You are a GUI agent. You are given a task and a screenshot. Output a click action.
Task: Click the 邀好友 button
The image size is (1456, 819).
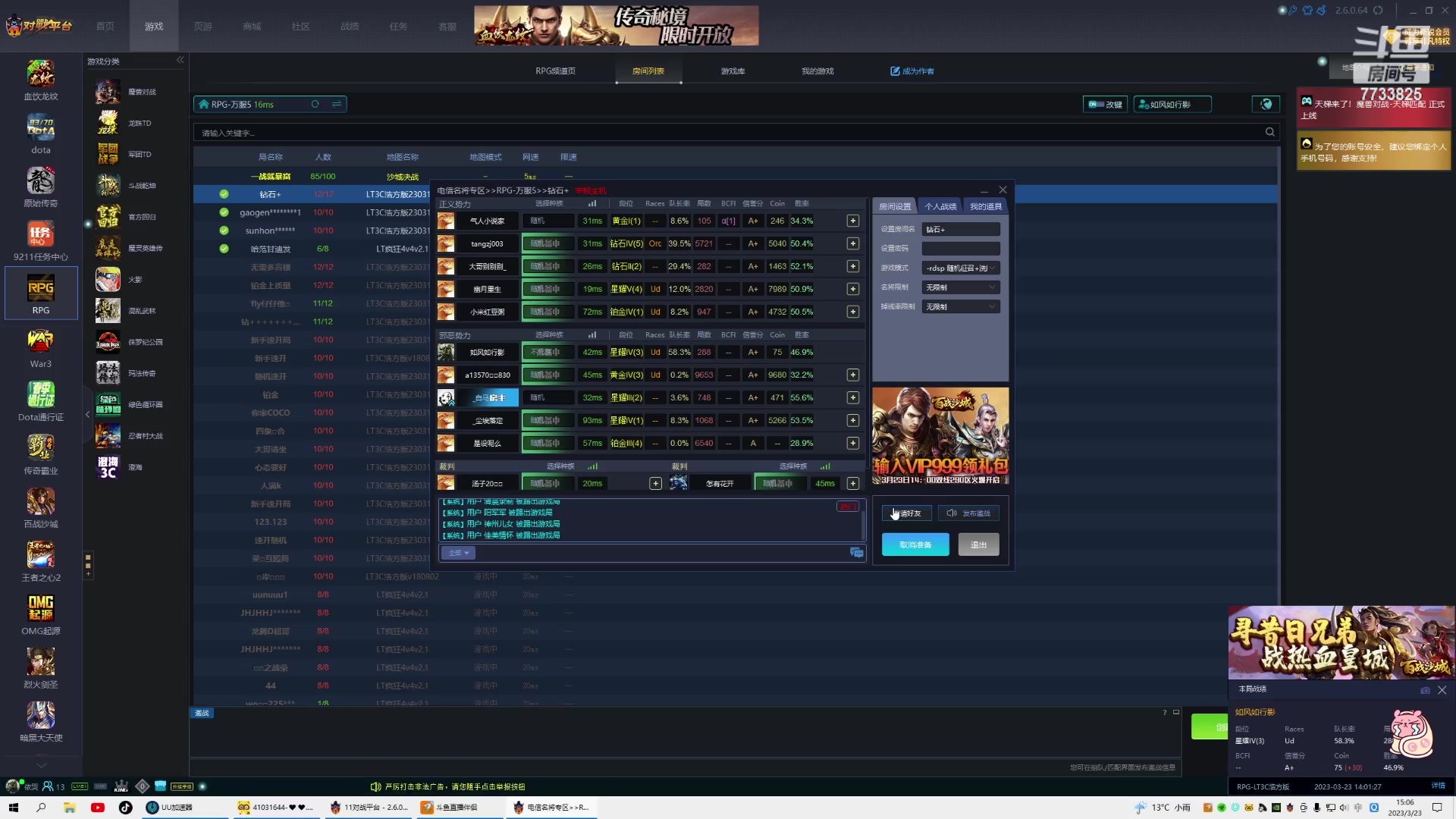coord(906,513)
